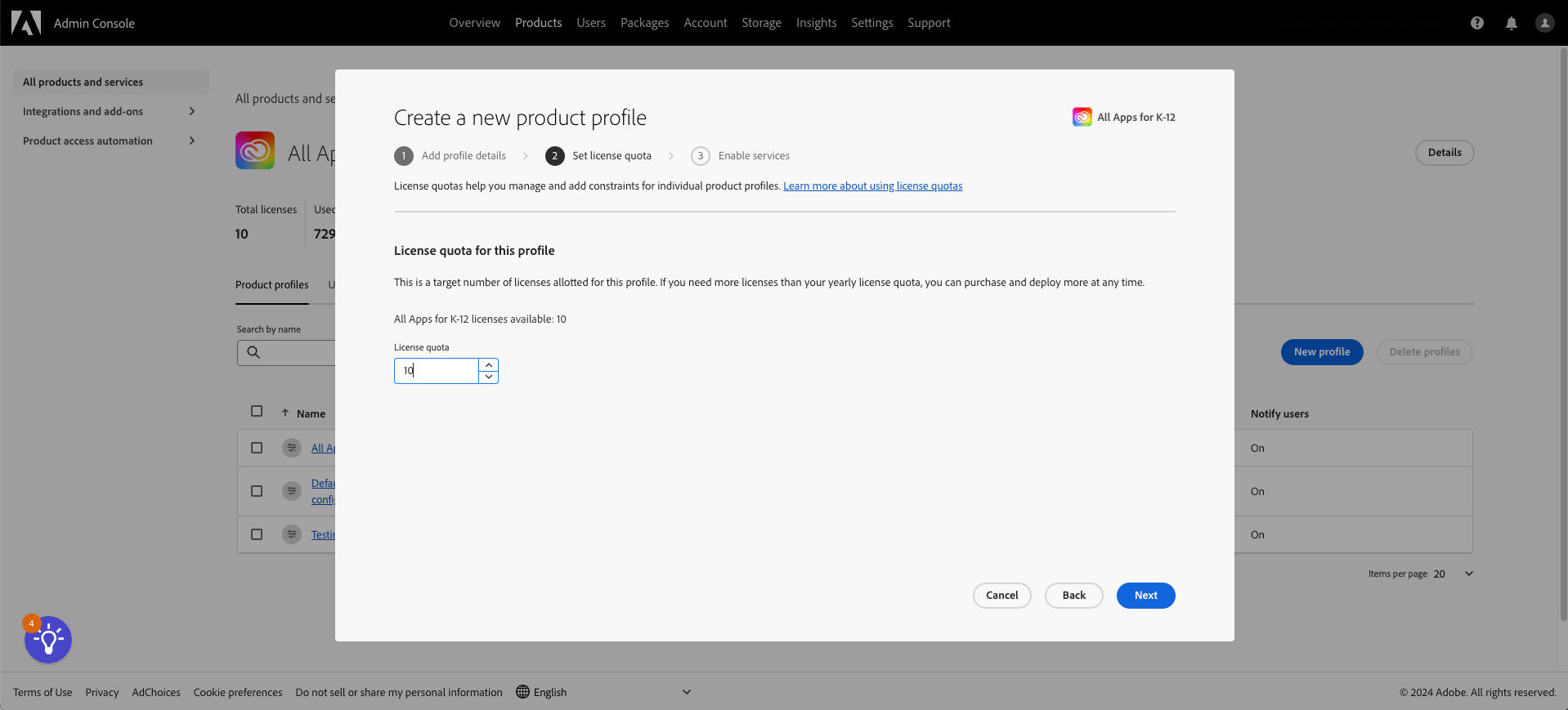Check the All Apps profile row checkbox
Viewport: 1568px width, 710px height.
click(257, 448)
